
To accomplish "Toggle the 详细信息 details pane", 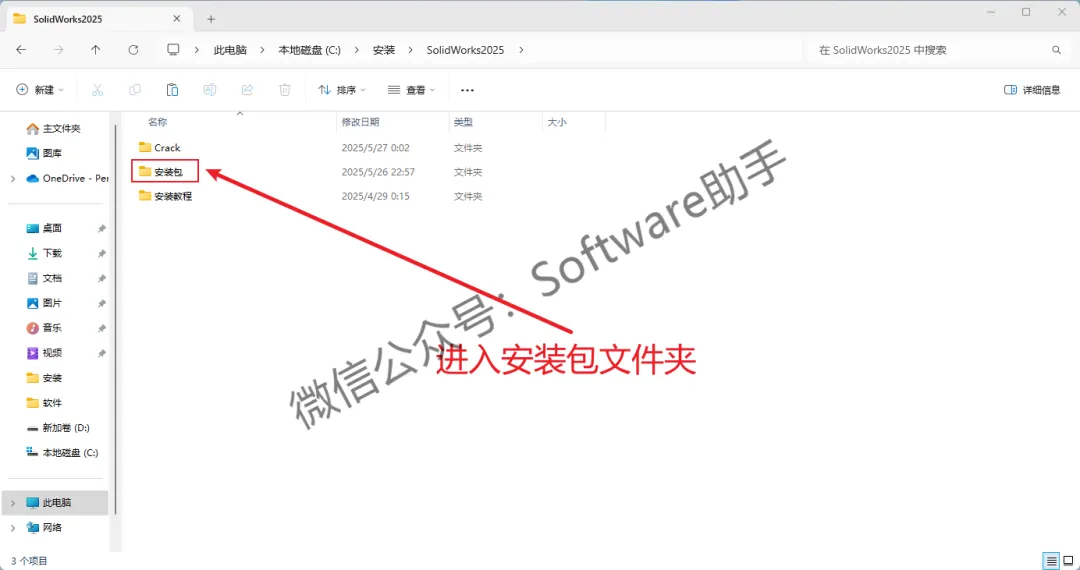I will (1032, 89).
